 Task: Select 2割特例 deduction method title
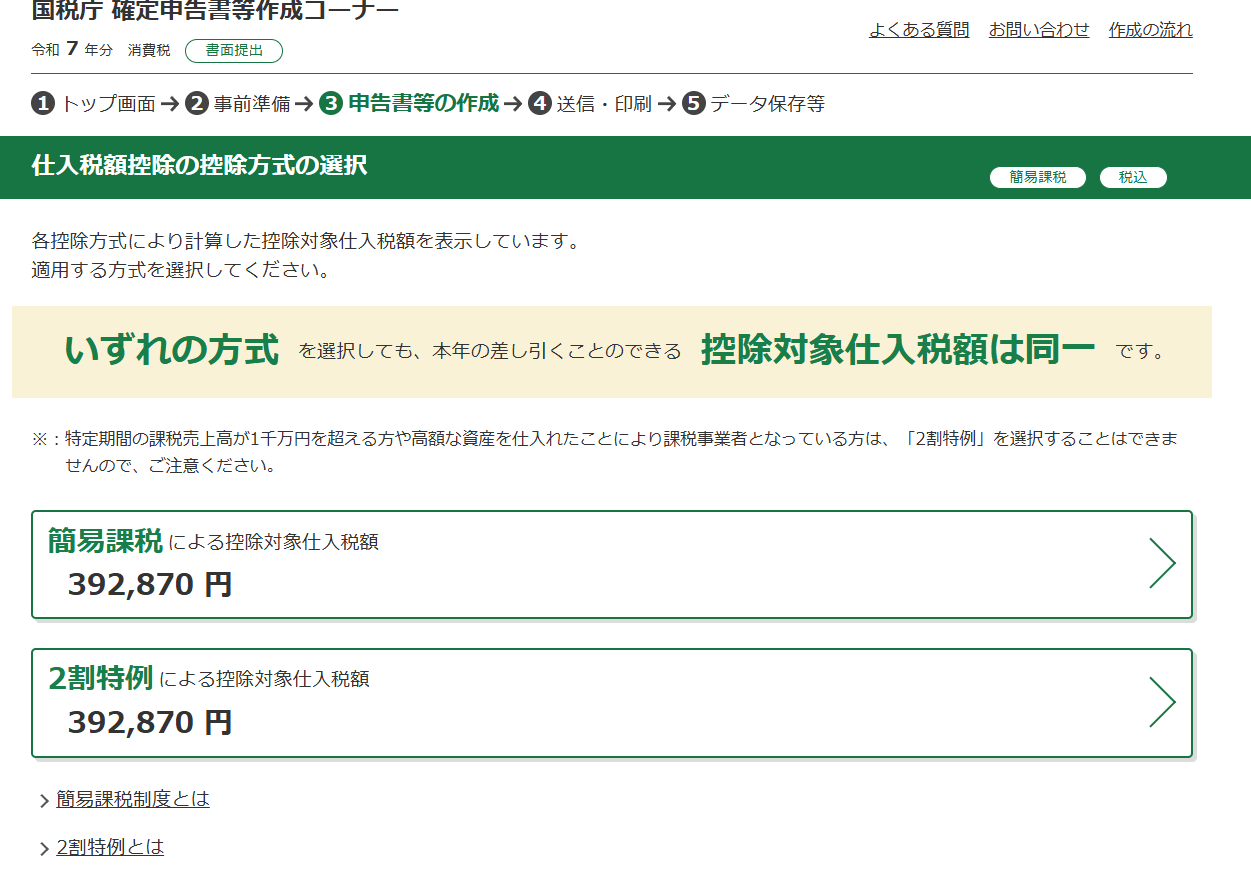click(x=100, y=679)
